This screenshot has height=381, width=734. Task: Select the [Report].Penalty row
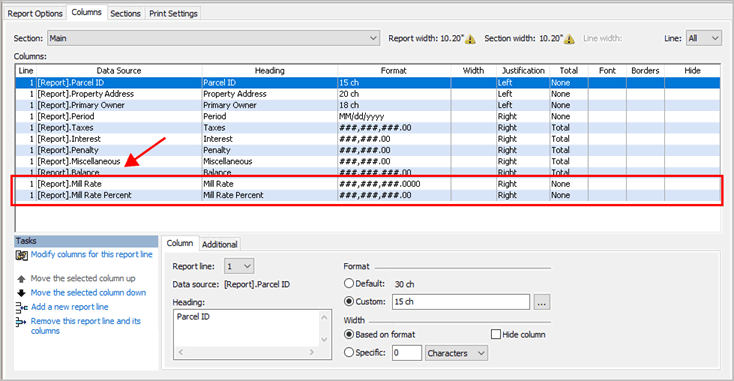(x=367, y=150)
